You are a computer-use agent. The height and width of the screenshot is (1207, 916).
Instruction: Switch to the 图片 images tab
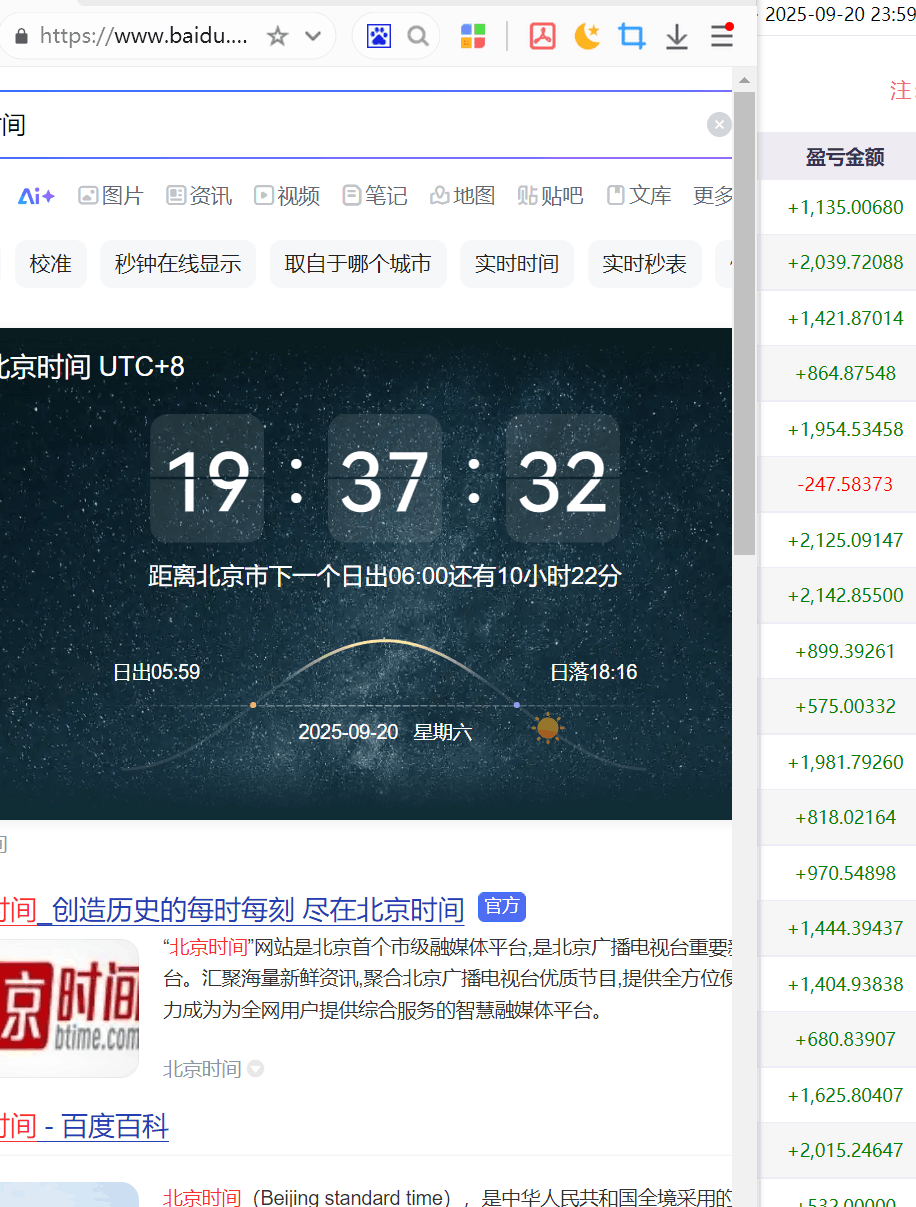tap(111, 196)
